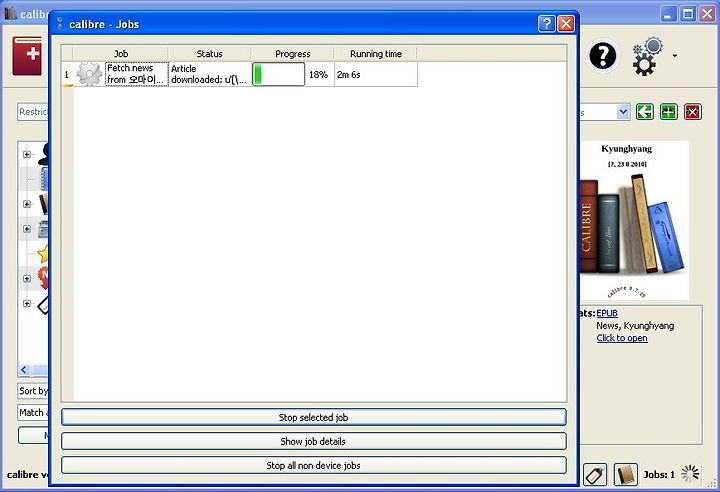This screenshot has width=720, height=492.
Task: Toggle tag browser icon in status bar
Action: [595, 475]
